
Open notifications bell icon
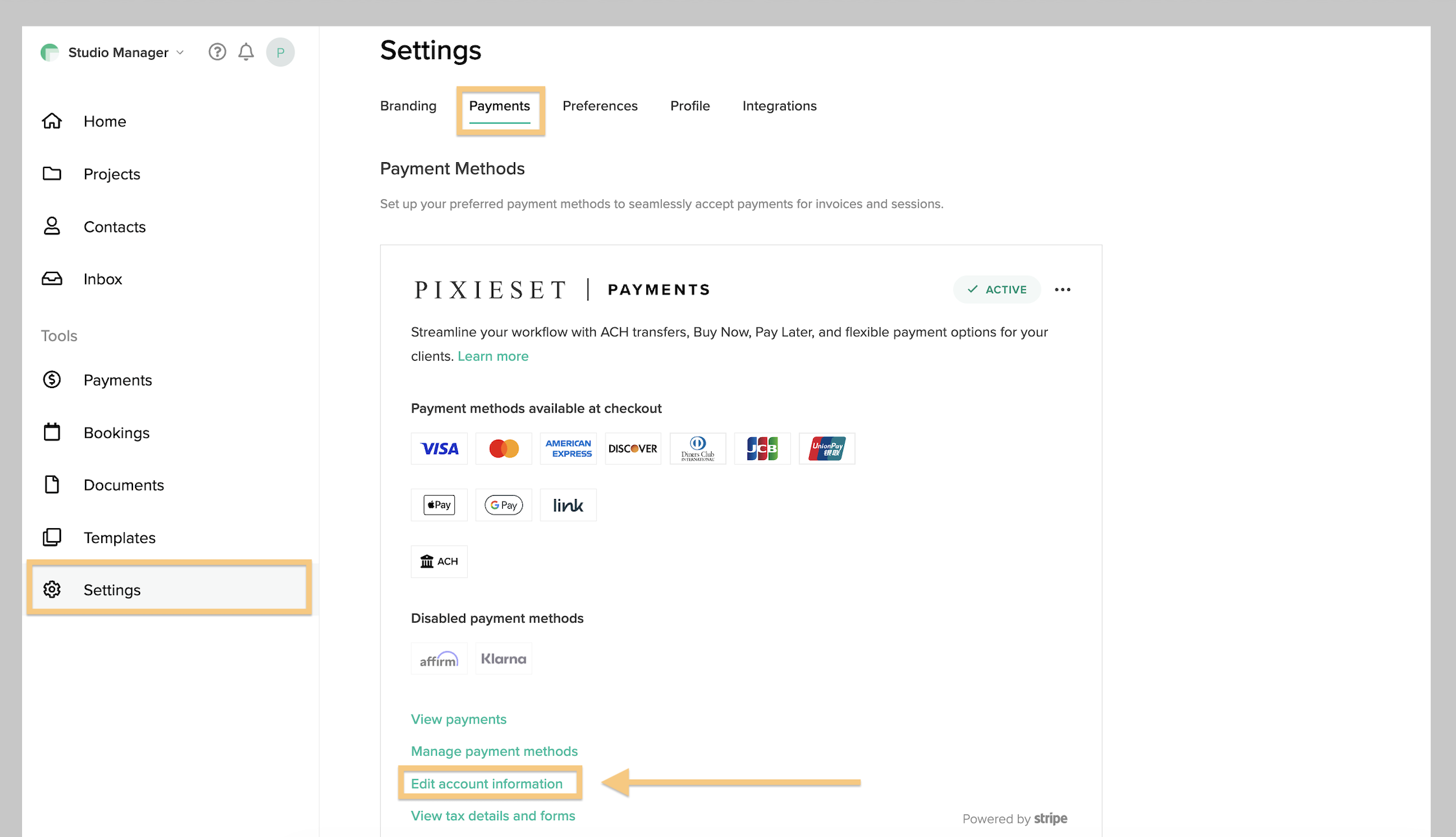point(246,52)
